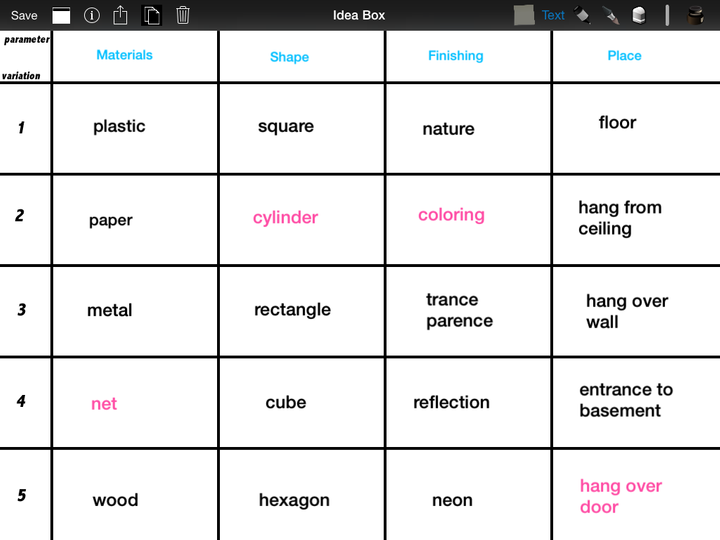
Task: Tap the pink 'net' text
Action: [x=104, y=404]
